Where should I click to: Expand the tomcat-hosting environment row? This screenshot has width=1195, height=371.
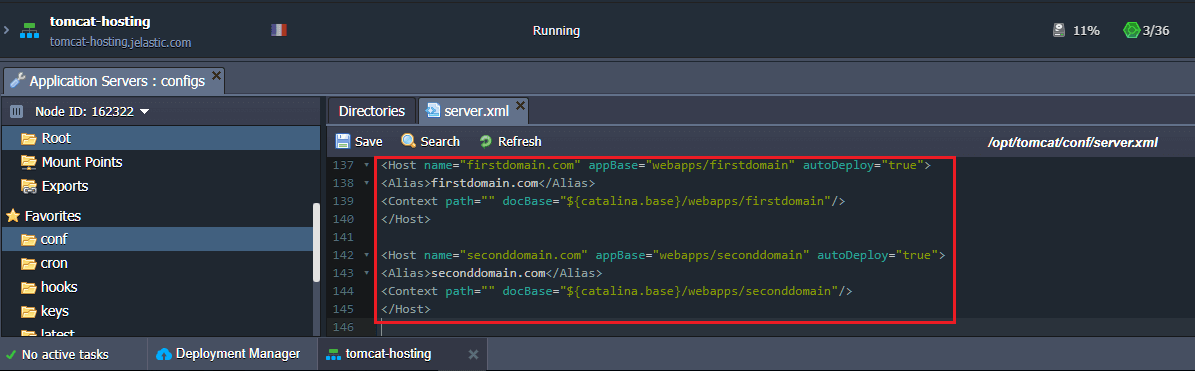pyautogui.click(x=6, y=30)
